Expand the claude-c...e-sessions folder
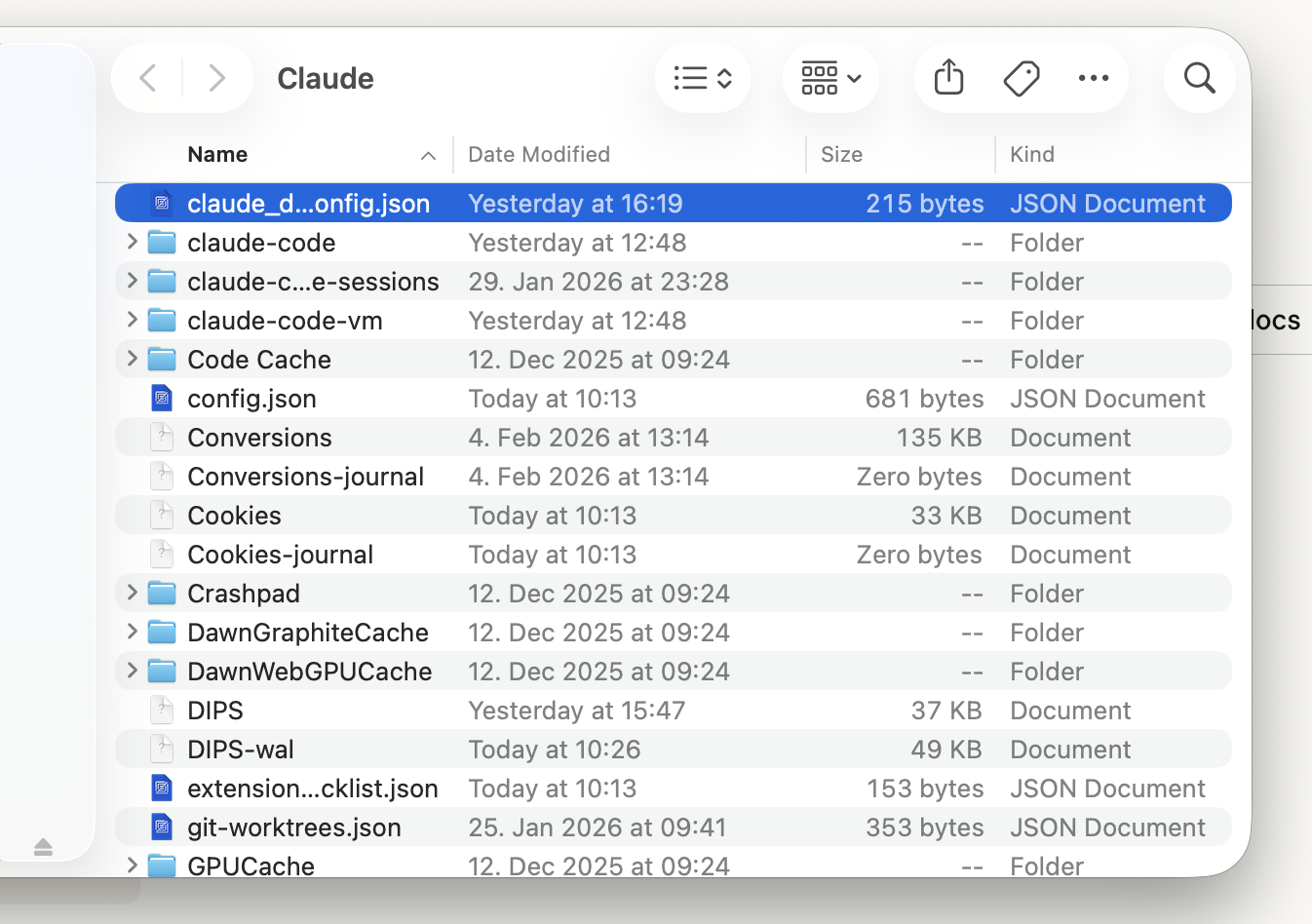The width and height of the screenshot is (1312, 924). point(133,281)
